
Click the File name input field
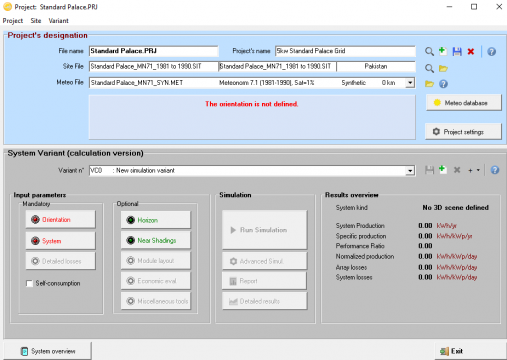[154, 51]
